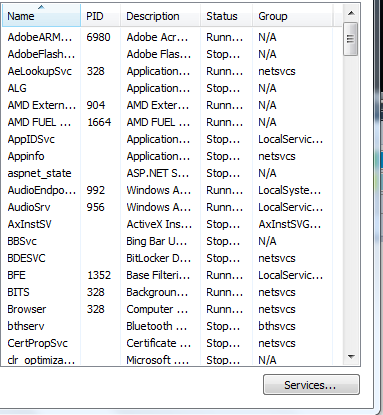Select the bthserv service
Screen dimensions: 383x415
(x=26, y=326)
